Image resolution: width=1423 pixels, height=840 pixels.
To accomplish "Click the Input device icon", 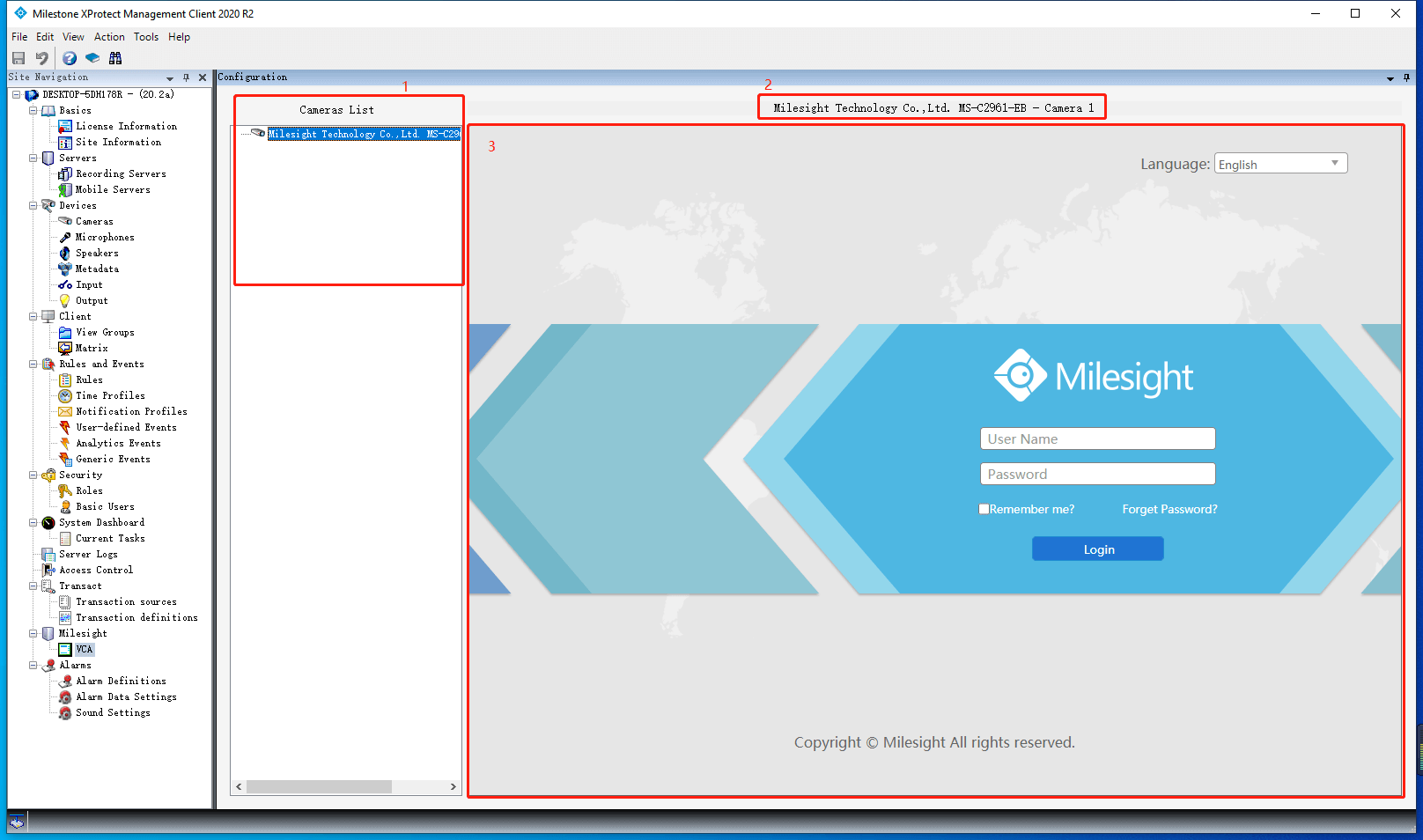I will [x=65, y=285].
